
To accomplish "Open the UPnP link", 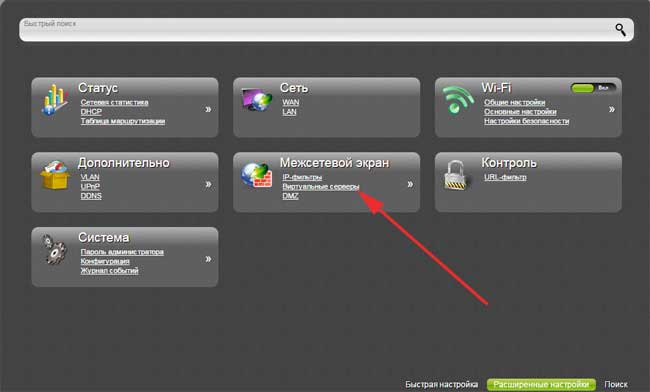I will (x=90, y=186).
